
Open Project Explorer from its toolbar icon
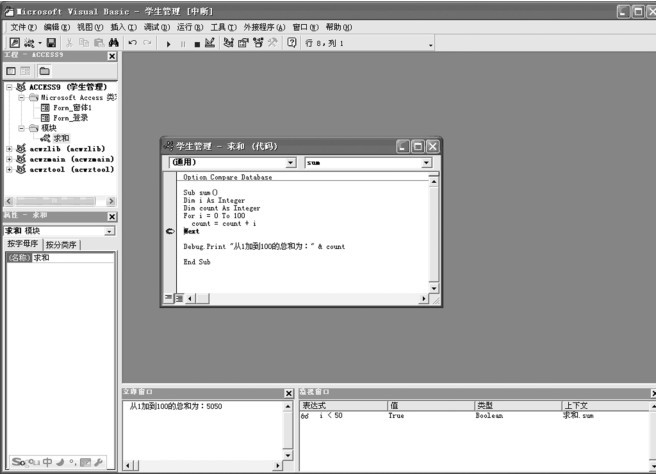228,43
